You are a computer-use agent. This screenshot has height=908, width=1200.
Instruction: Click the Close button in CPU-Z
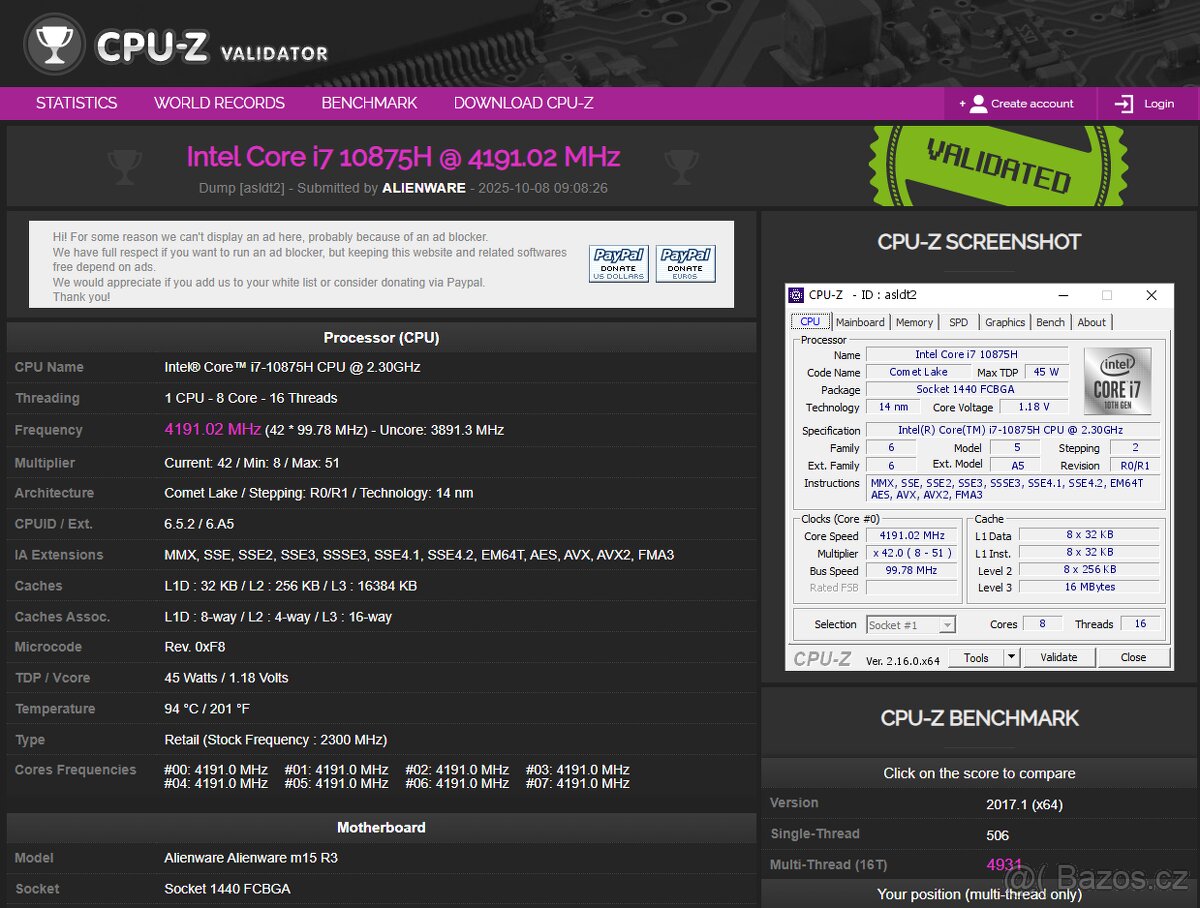coord(1134,657)
